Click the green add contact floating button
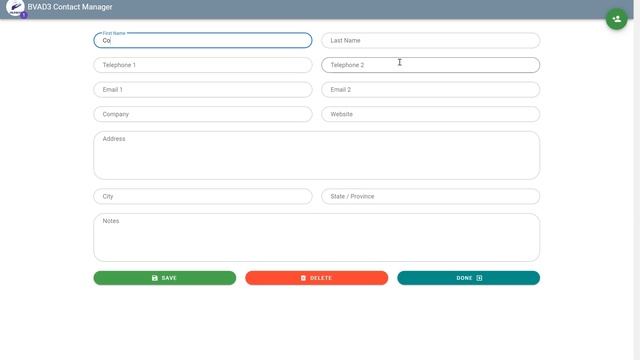The width and height of the screenshot is (640, 360). coord(616,19)
